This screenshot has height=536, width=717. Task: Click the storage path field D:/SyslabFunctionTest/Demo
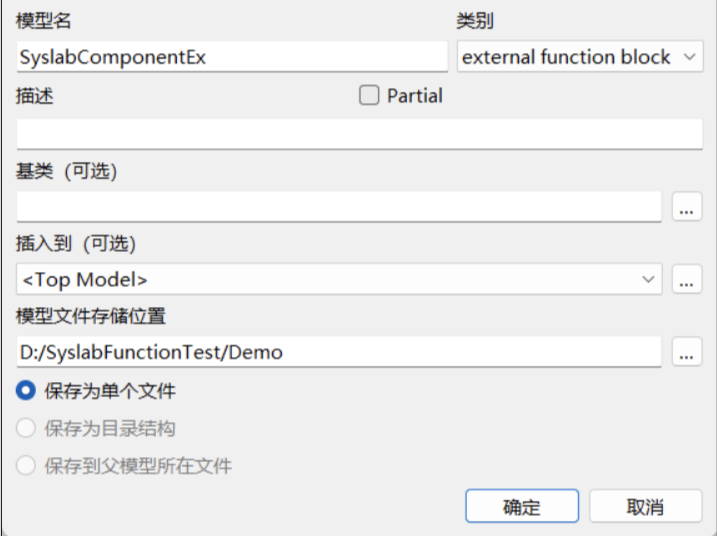[339, 352]
